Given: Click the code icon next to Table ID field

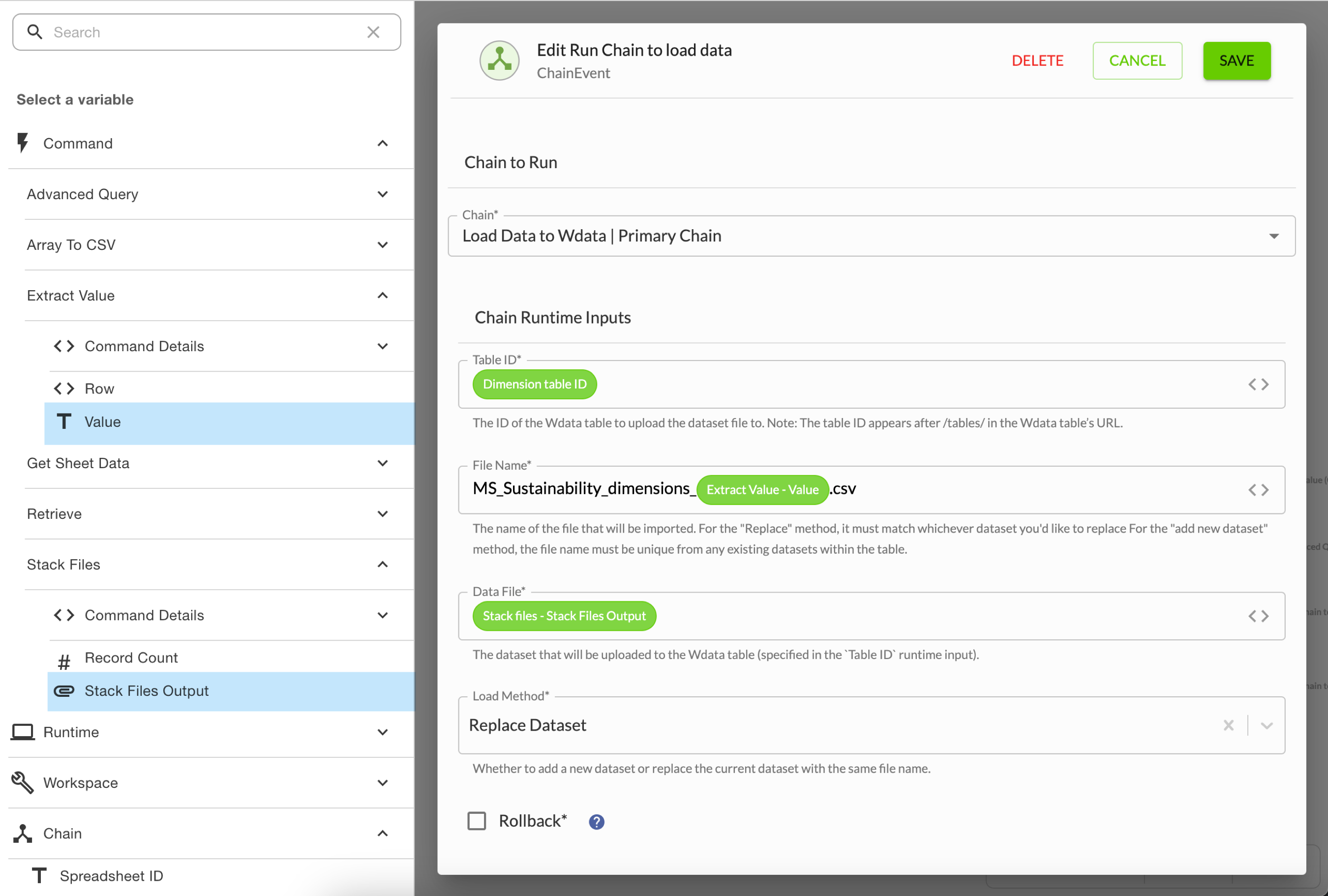Looking at the screenshot, I should [1259, 384].
